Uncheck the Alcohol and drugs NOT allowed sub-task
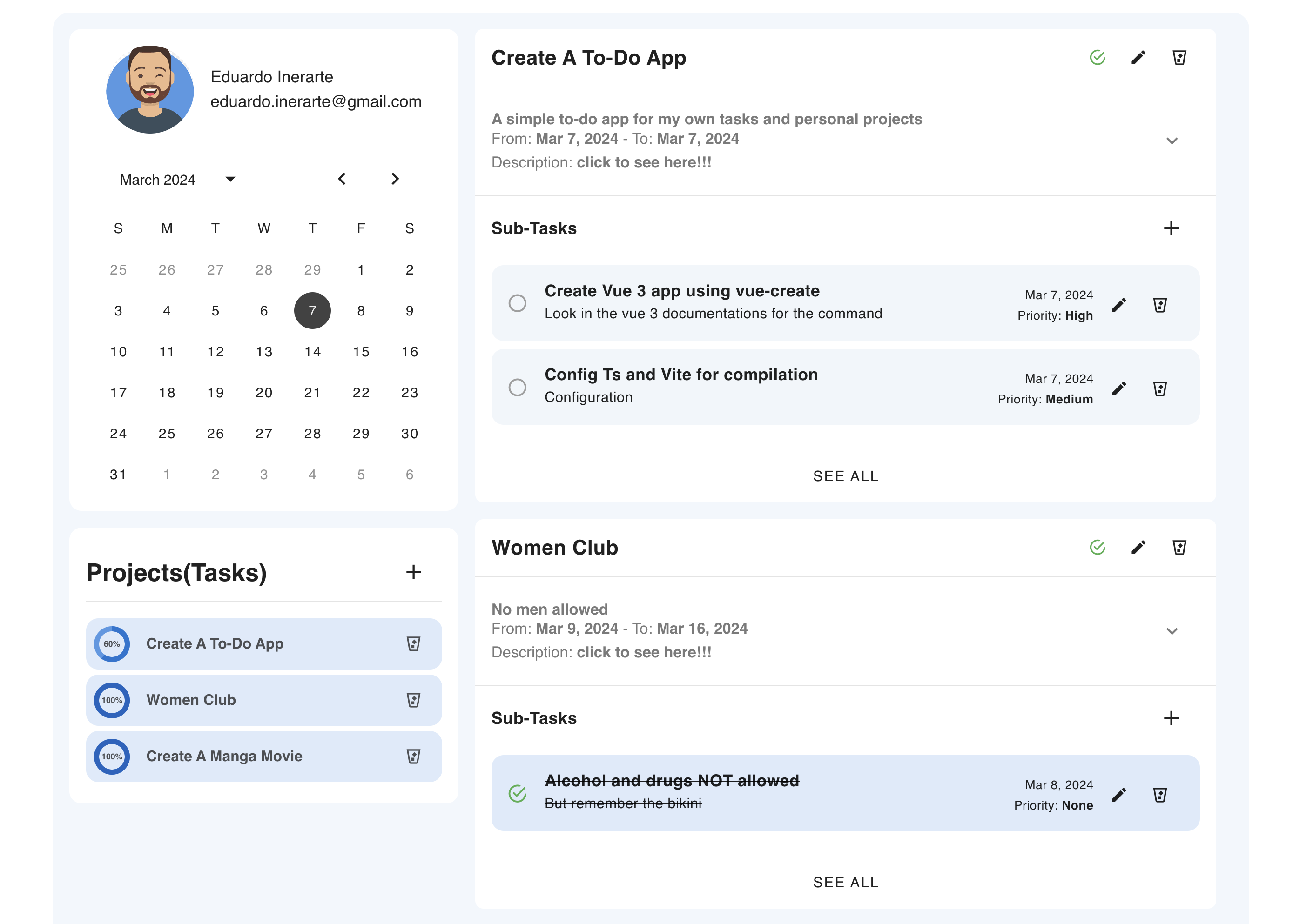This screenshot has height=924, width=1293. pos(517,793)
